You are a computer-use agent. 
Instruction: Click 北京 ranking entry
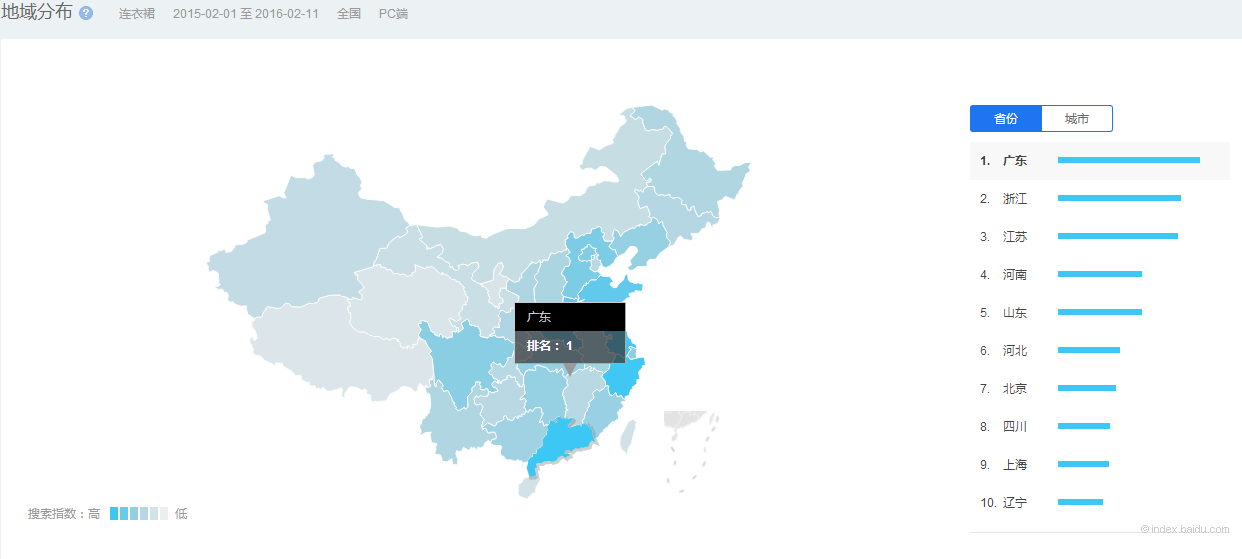pos(1014,389)
